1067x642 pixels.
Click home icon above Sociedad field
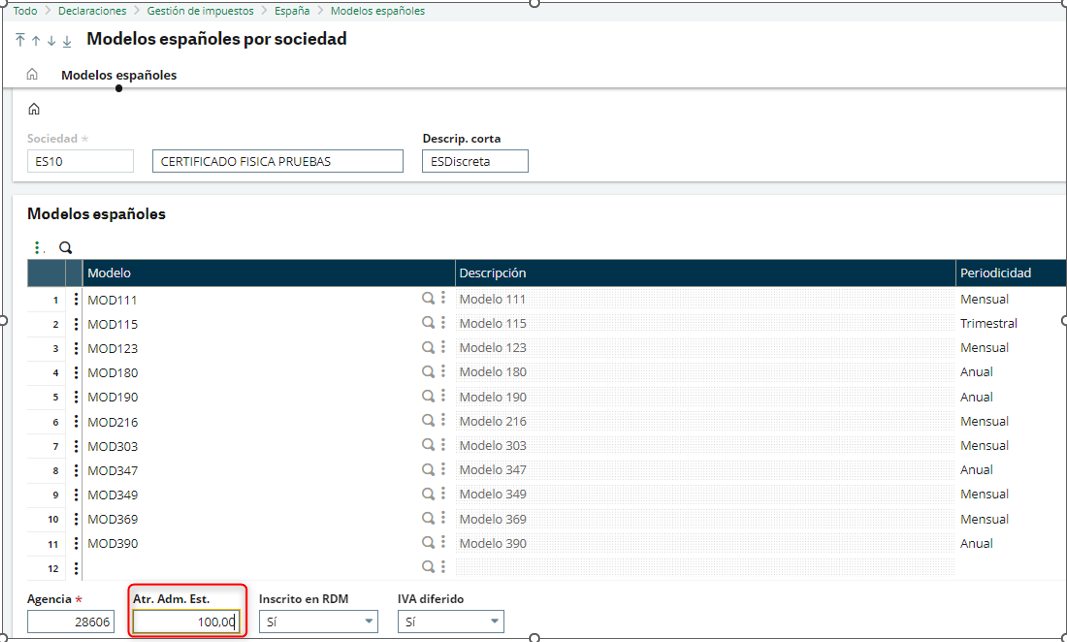click(33, 109)
